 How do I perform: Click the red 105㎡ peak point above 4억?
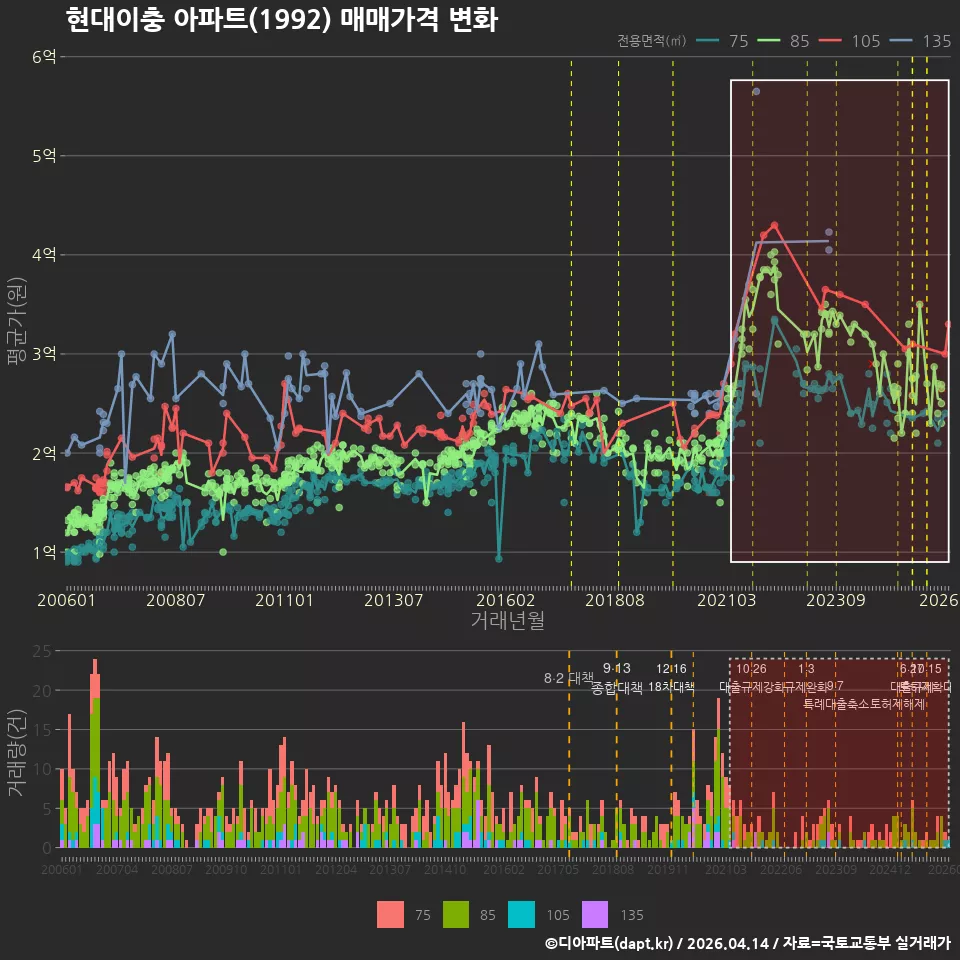tap(774, 225)
